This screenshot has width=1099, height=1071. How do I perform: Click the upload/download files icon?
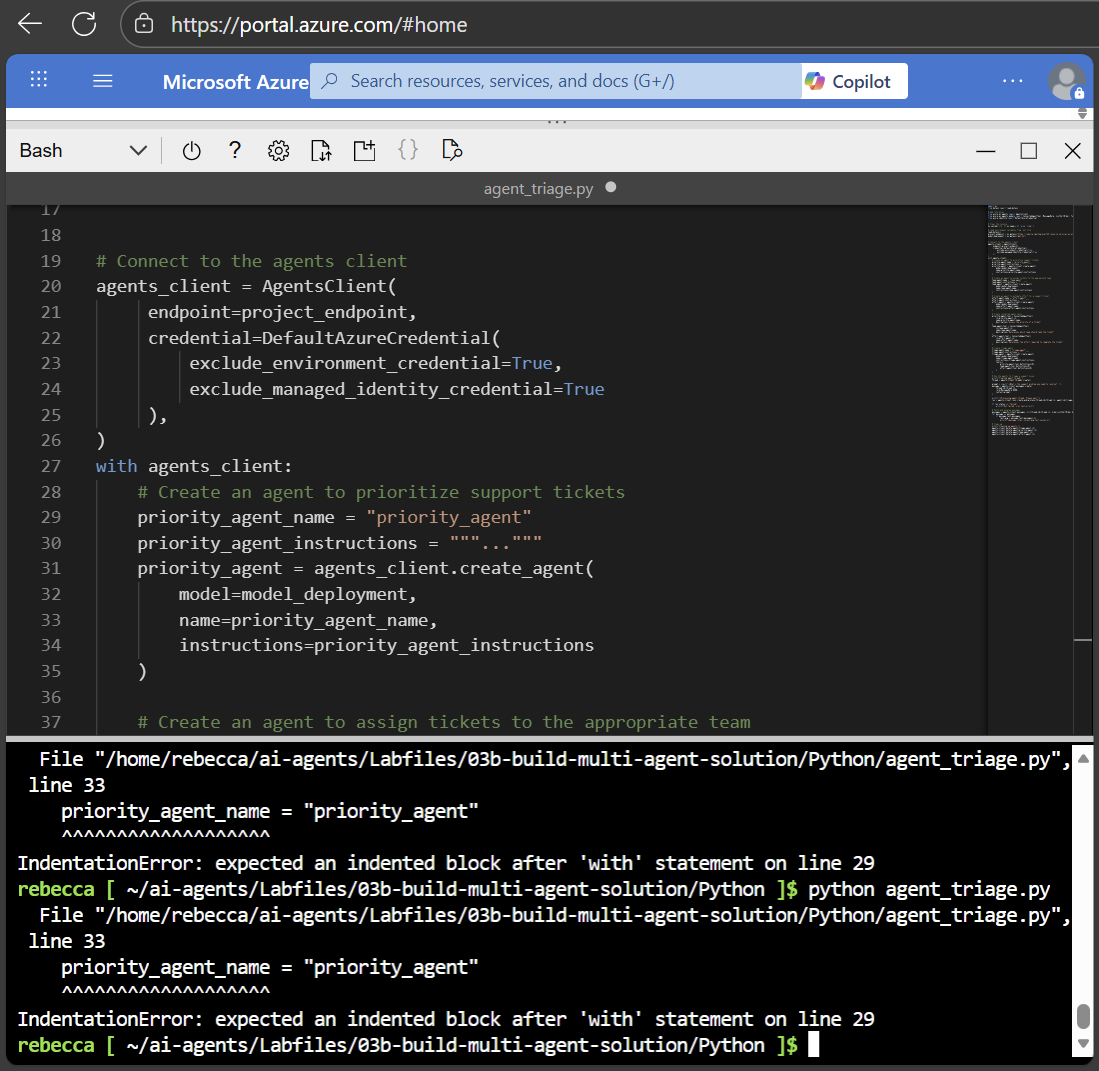click(x=321, y=151)
